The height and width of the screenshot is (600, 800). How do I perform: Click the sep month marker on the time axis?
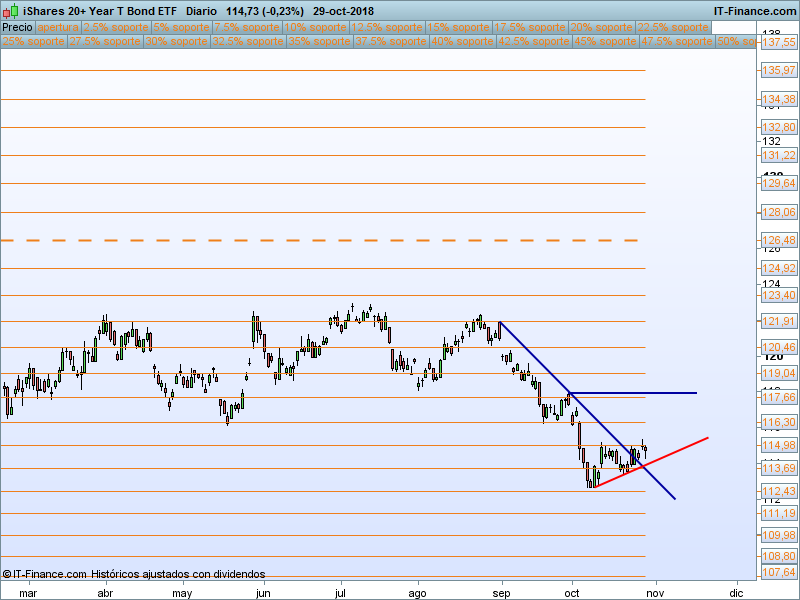click(500, 592)
